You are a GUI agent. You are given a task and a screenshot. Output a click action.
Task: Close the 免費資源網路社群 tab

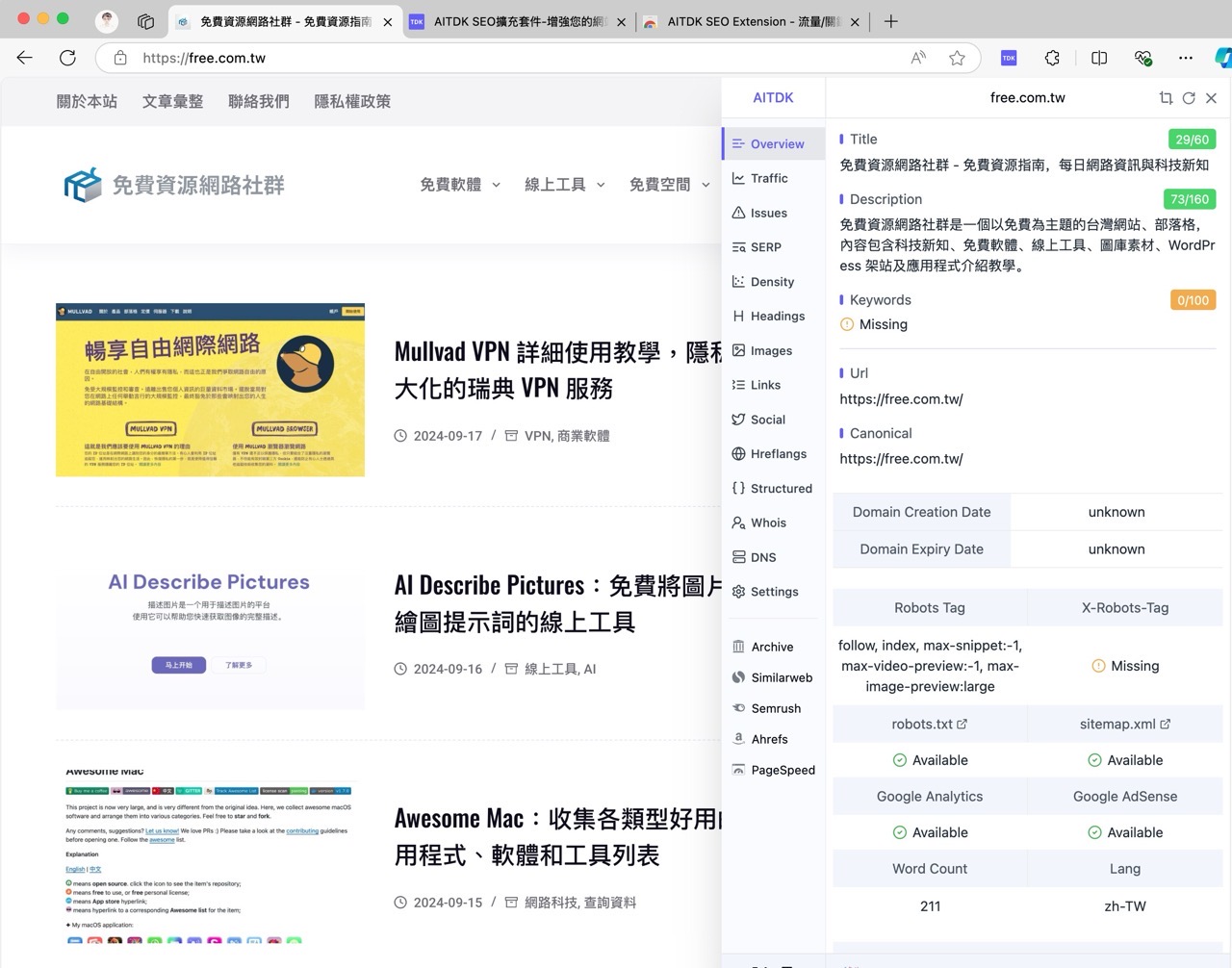click(x=387, y=21)
